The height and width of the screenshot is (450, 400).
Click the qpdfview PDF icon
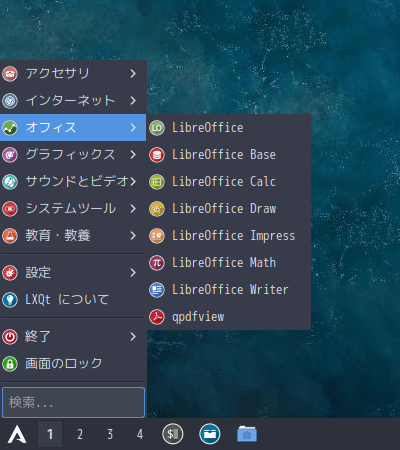tap(157, 317)
